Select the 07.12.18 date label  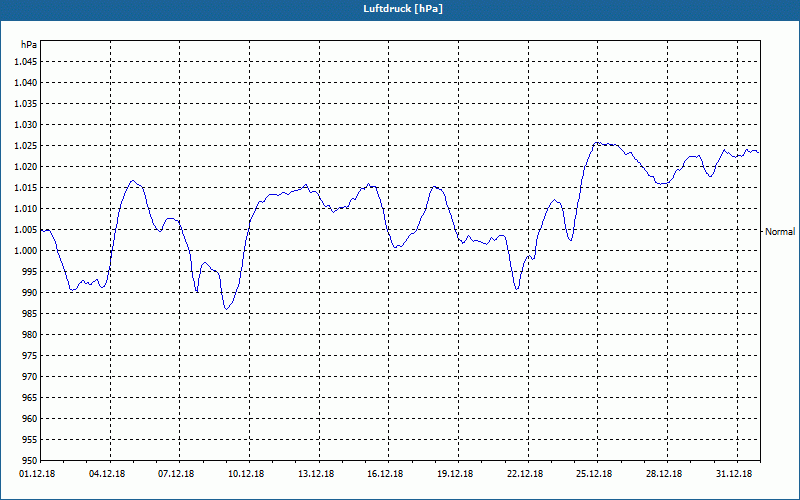pyautogui.click(x=176, y=474)
